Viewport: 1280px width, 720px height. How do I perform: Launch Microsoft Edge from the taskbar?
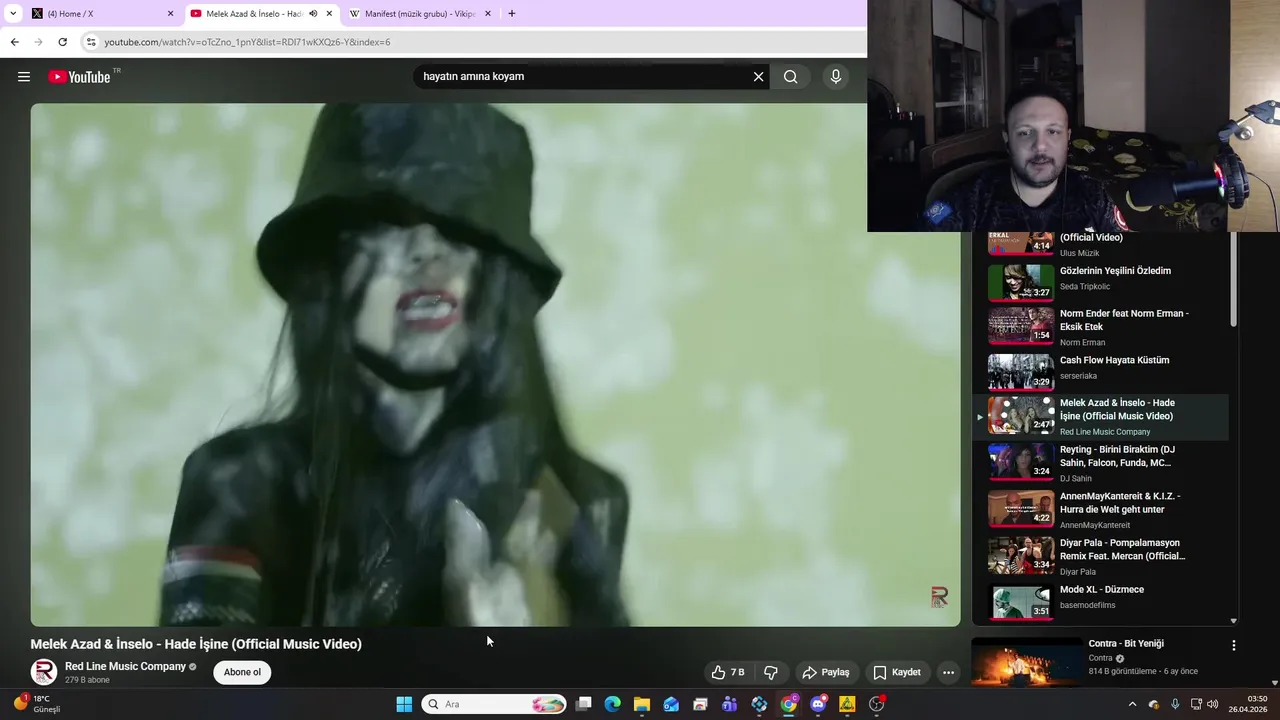(x=613, y=704)
